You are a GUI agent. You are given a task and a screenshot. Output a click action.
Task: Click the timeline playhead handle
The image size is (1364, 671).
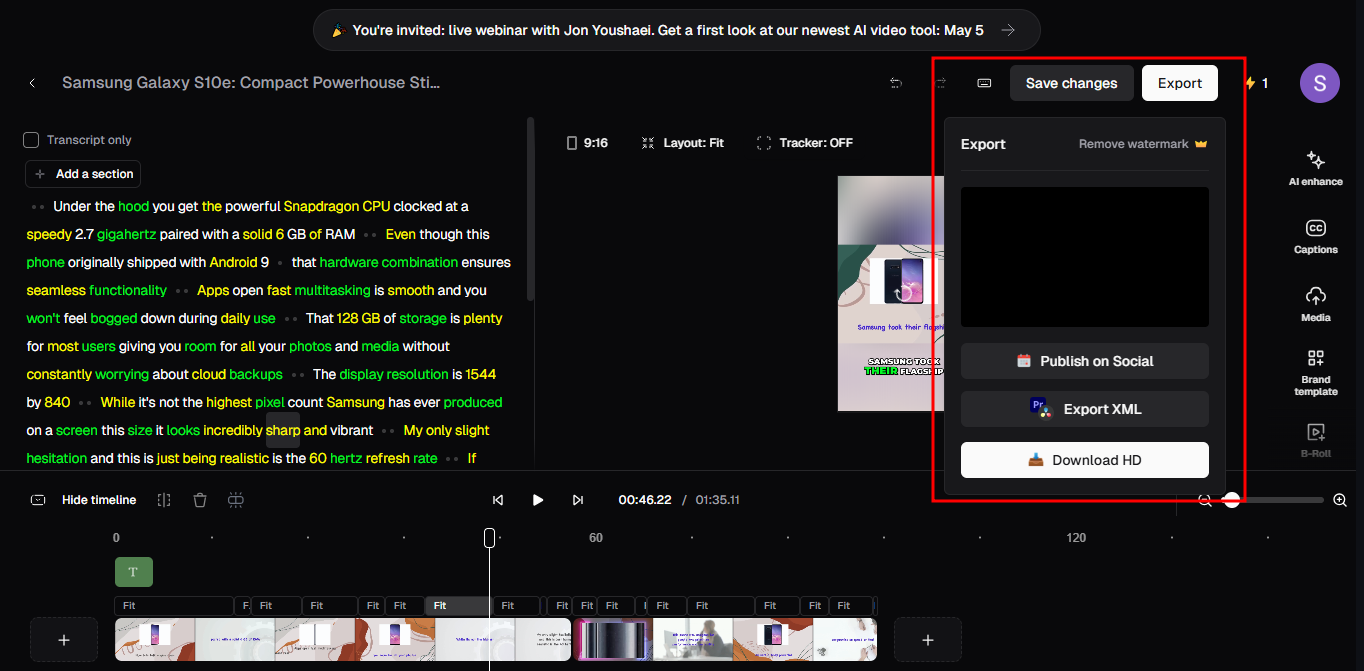click(489, 538)
